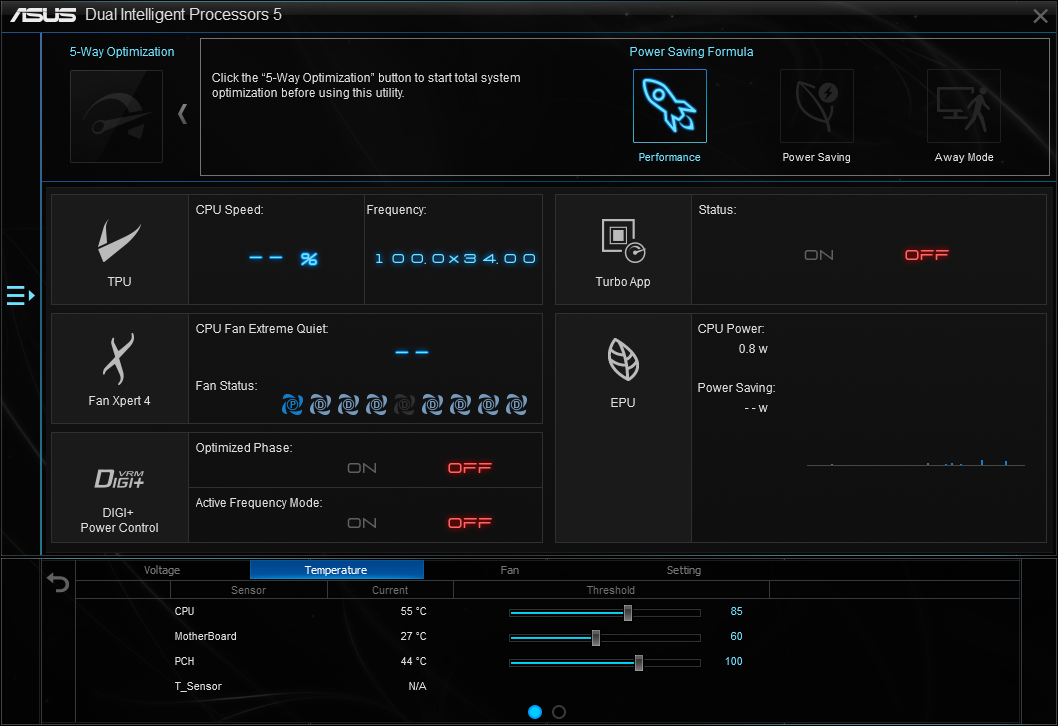
Task: Select the Power Saving leaf icon
Action: pos(816,106)
